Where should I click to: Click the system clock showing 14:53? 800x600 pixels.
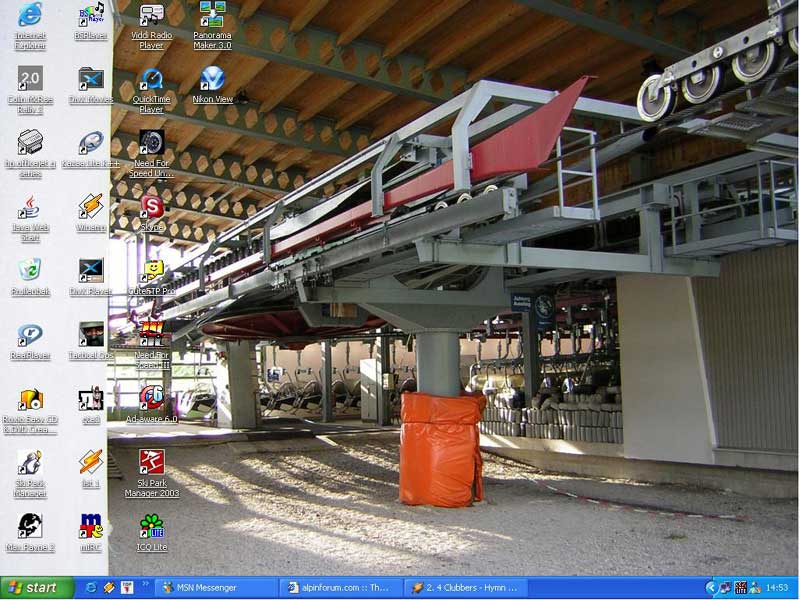775,588
